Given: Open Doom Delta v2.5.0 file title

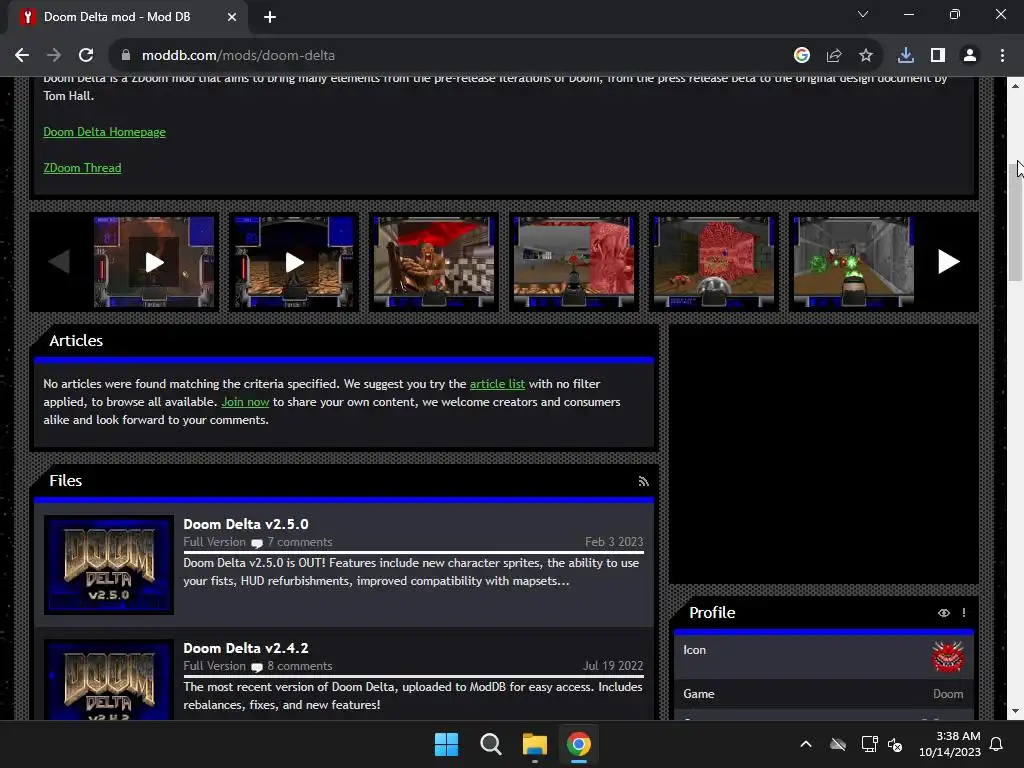Looking at the screenshot, I should [246, 524].
